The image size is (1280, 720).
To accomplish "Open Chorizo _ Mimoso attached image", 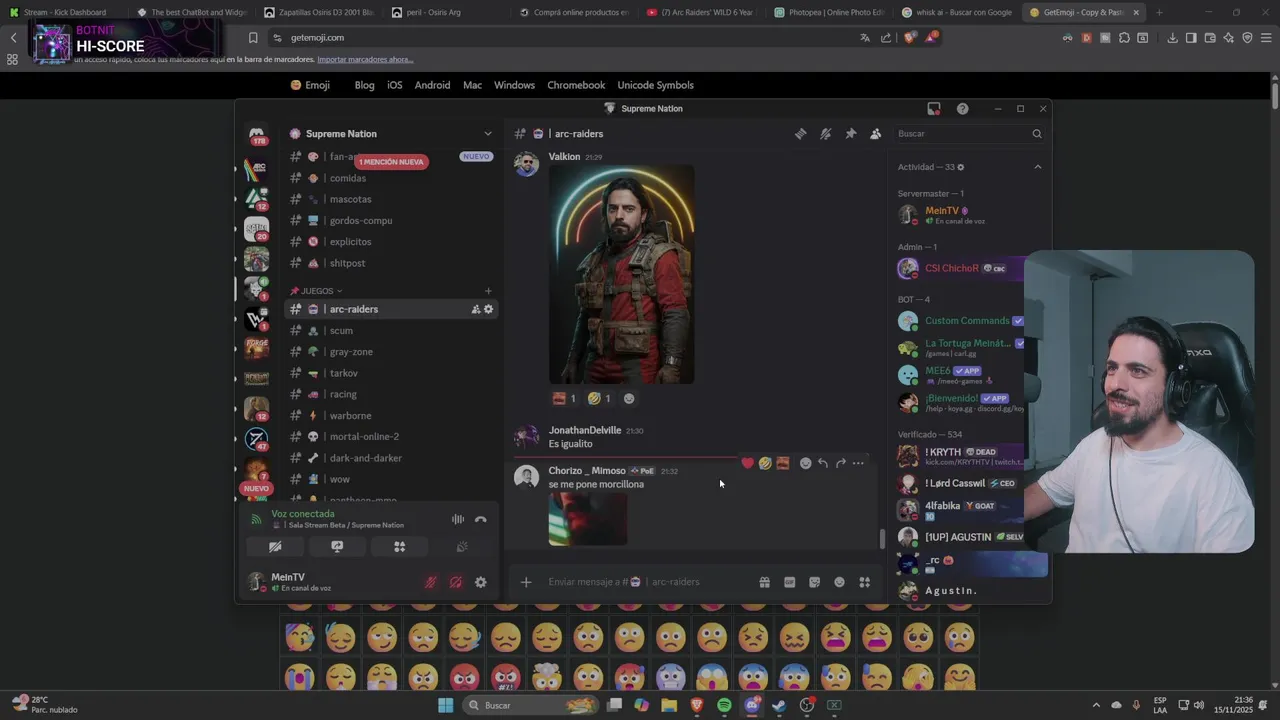I will click(x=588, y=520).
